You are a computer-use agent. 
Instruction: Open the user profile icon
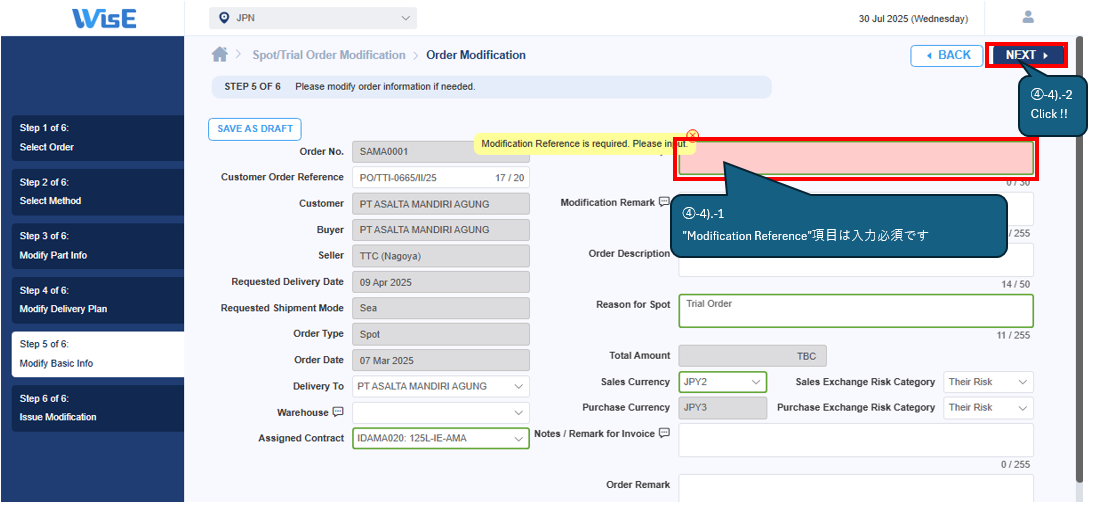(x=1028, y=17)
